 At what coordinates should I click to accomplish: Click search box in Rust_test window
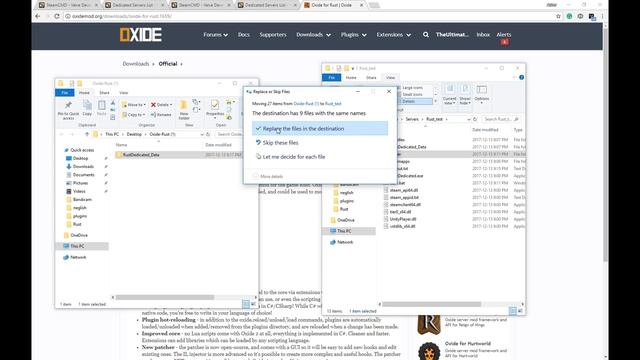tap(500, 119)
